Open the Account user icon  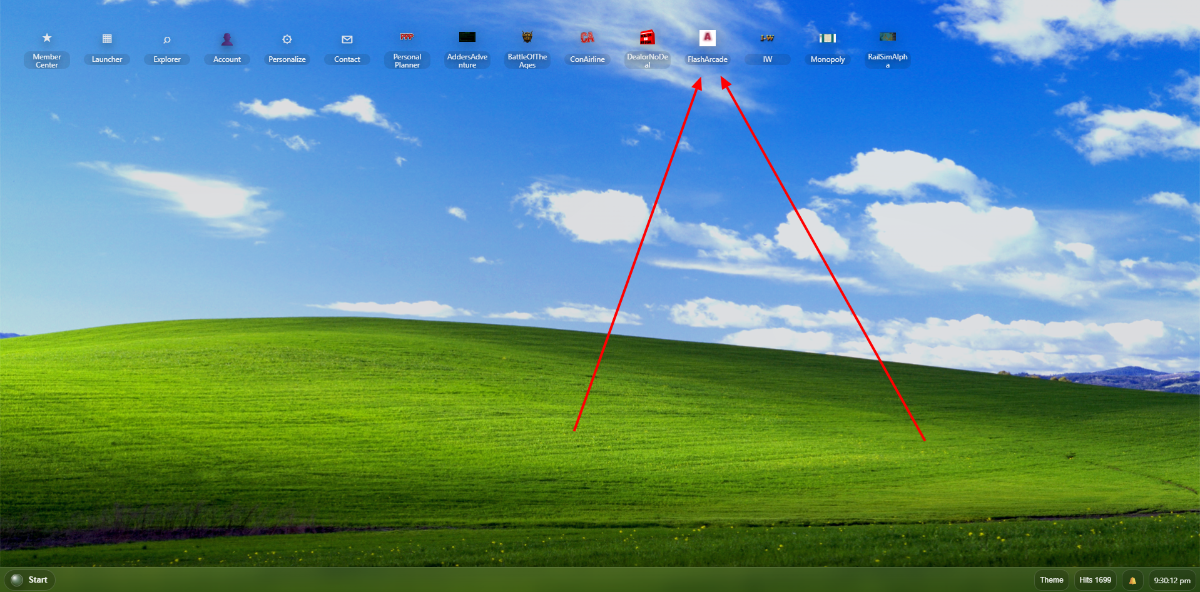point(227,39)
